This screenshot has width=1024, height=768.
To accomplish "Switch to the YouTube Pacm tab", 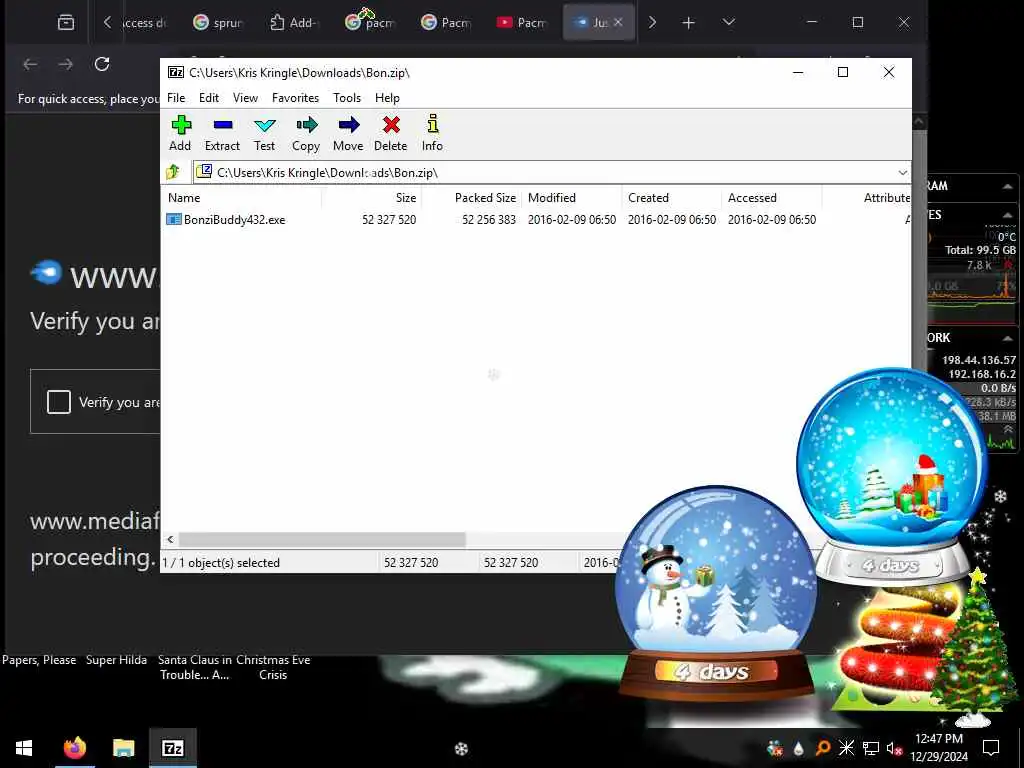I will click(522, 23).
